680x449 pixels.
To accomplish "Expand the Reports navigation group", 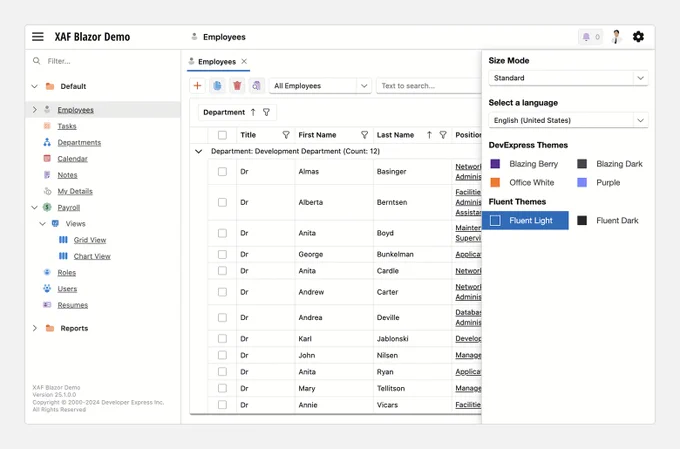I will point(35,328).
